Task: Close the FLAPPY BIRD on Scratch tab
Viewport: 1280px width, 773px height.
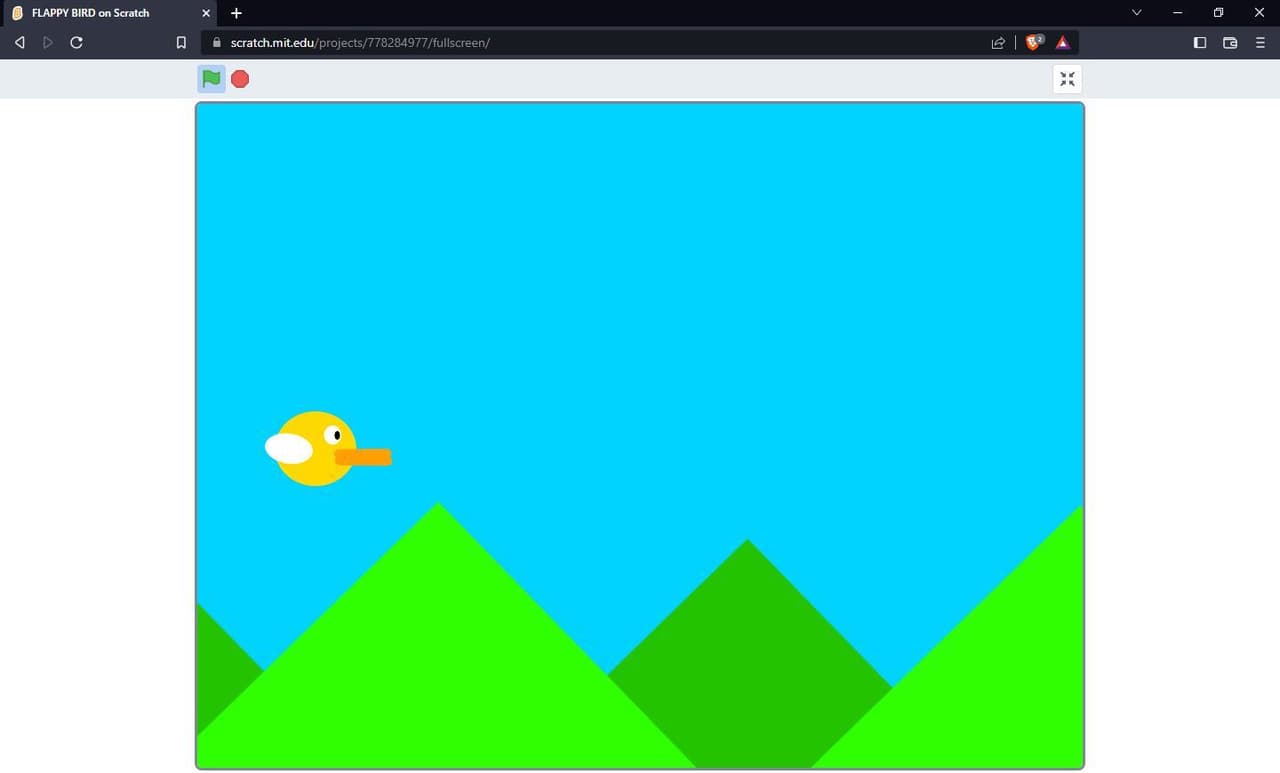Action: (x=206, y=13)
